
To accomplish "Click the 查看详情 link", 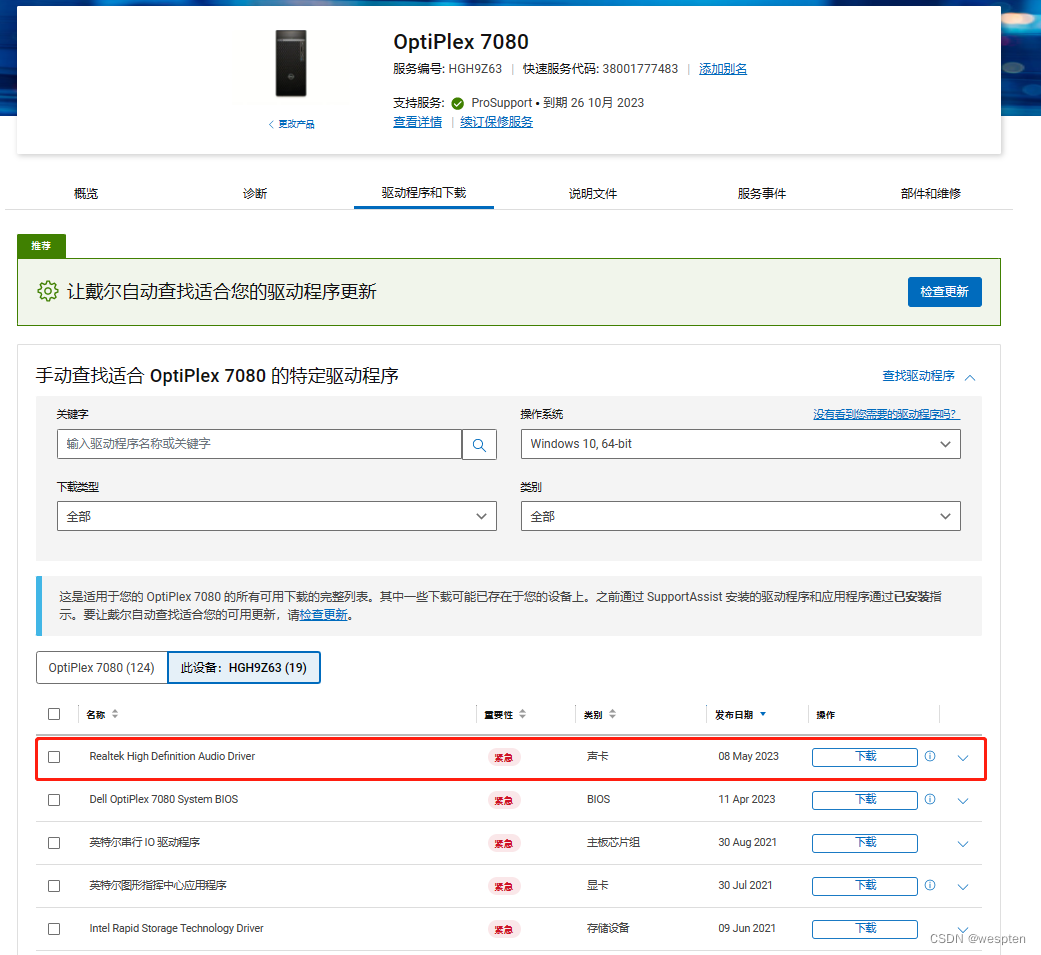I will pos(418,122).
